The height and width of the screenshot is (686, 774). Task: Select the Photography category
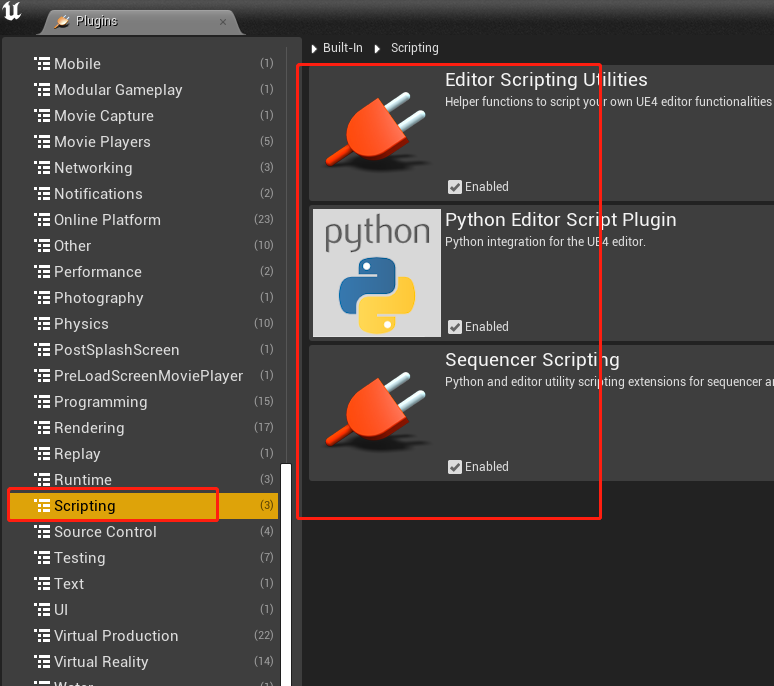[143, 298]
